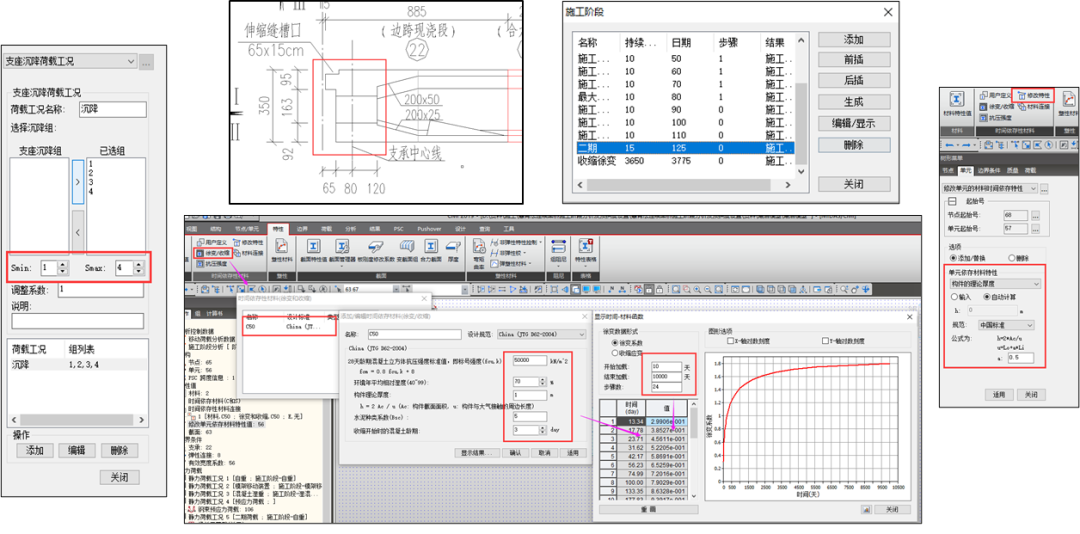1080x534 pixels.
Task: Select 自动计算 radio in right panel
Action: coord(999,297)
